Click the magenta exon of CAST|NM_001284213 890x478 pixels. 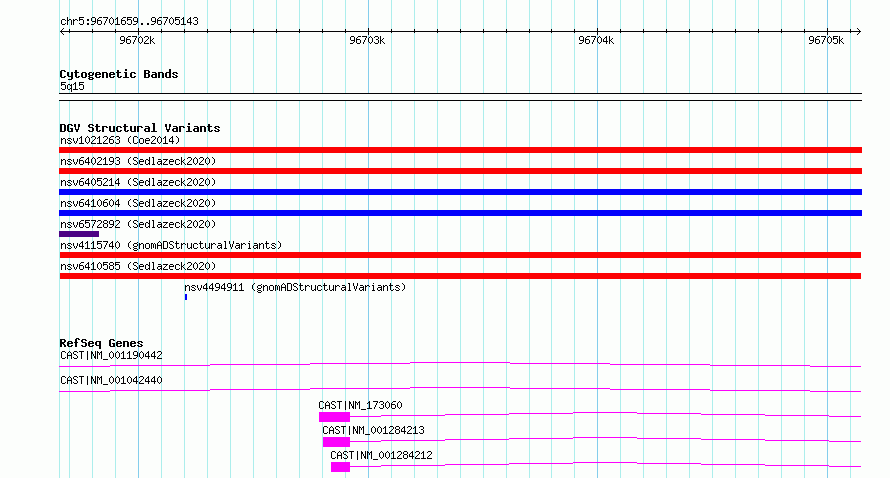(x=336, y=442)
